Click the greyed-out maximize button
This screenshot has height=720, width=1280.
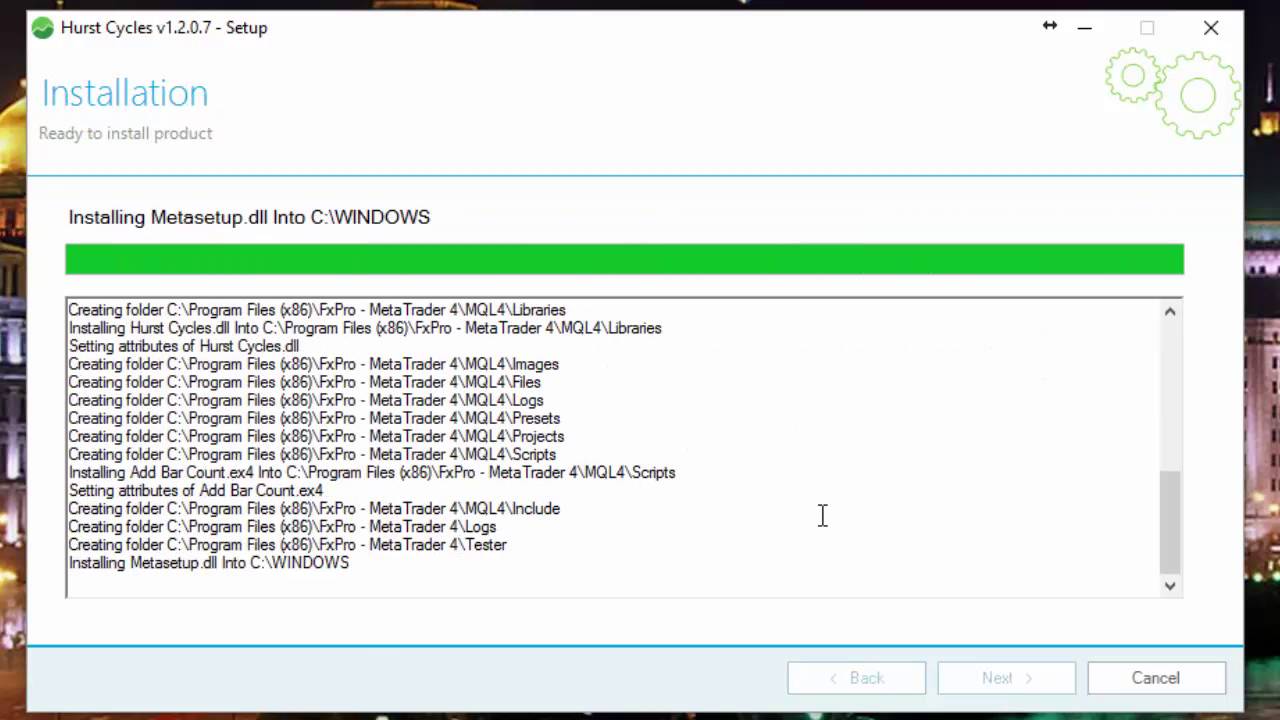[x=1147, y=28]
